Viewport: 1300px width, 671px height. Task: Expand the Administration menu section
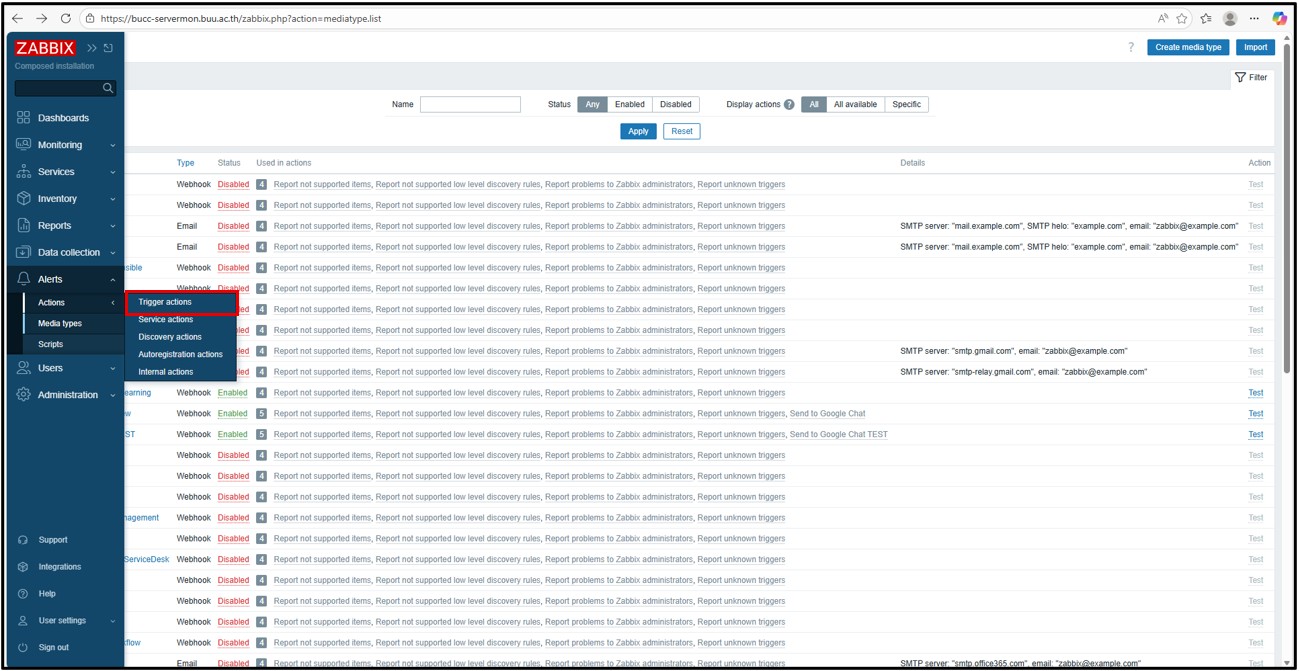pyautogui.click(x=67, y=395)
